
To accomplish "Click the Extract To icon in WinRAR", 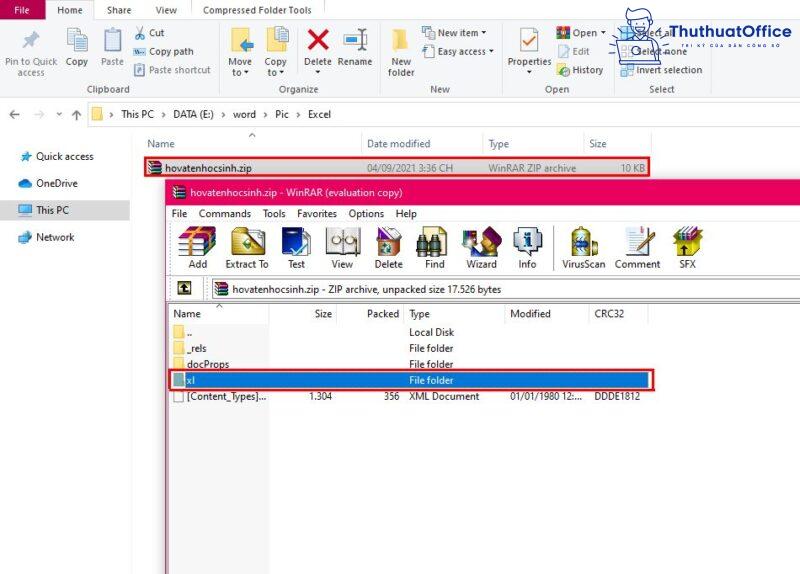I will pyautogui.click(x=247, y=248).
